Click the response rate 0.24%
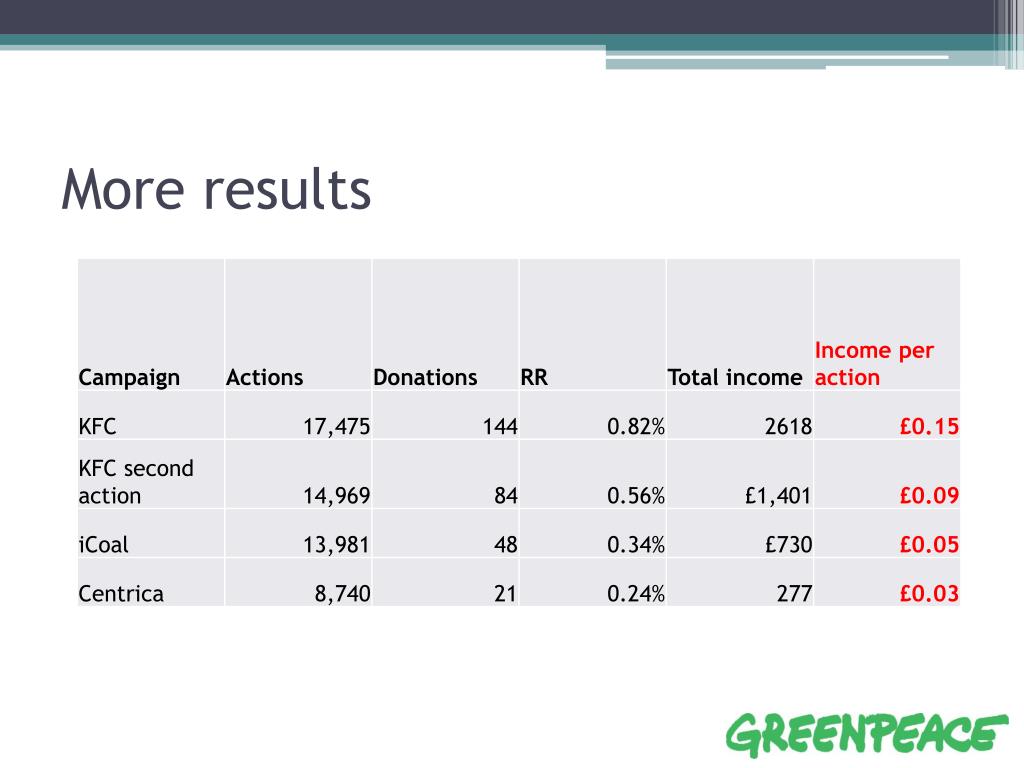Screen dimensions: 1024x768 click(635, 594)
